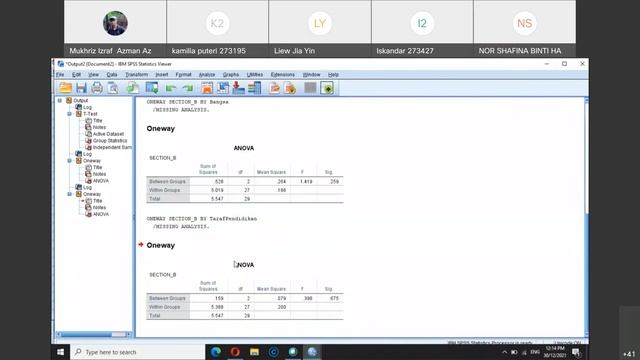Click the outline scrollbar right arrow
This screenshot has height=360, width=640.
point(129,334)
